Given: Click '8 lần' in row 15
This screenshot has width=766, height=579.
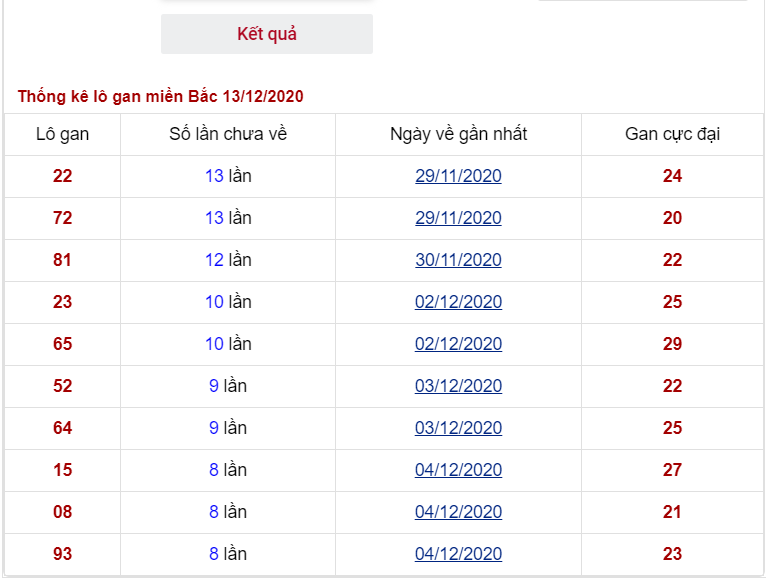Looking at the screenshot, I should 228,470.
